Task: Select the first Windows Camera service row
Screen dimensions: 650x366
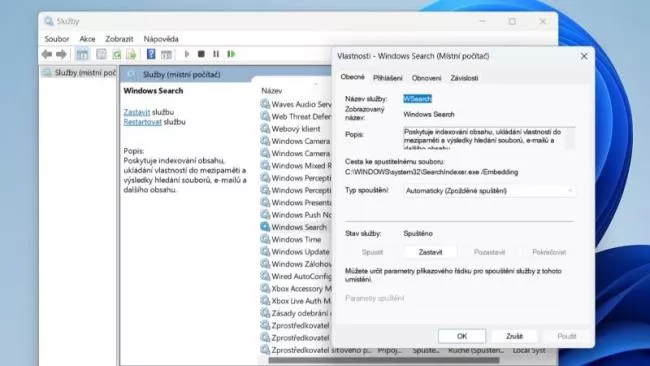Action: point(296,141)
